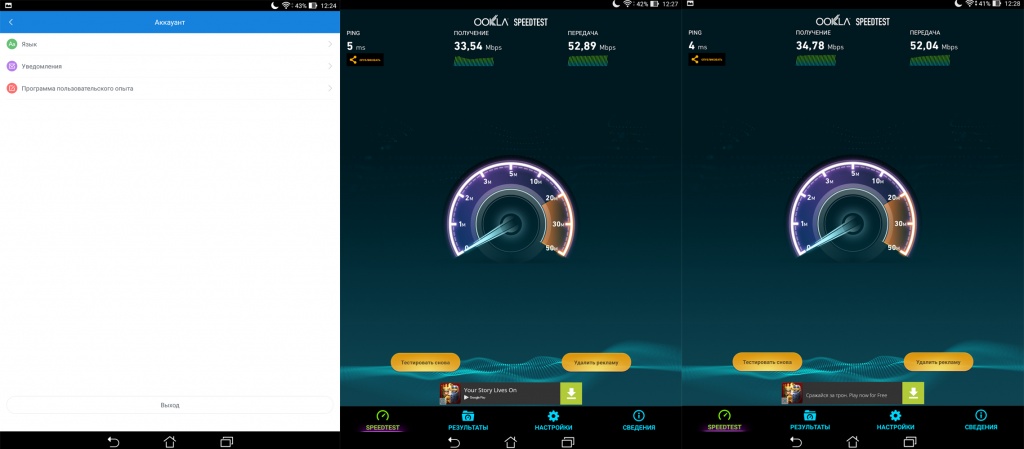The image size is (1024, 449).
Task: Expand Программа пользовательского опыта chevron
Action: [330, 88]
